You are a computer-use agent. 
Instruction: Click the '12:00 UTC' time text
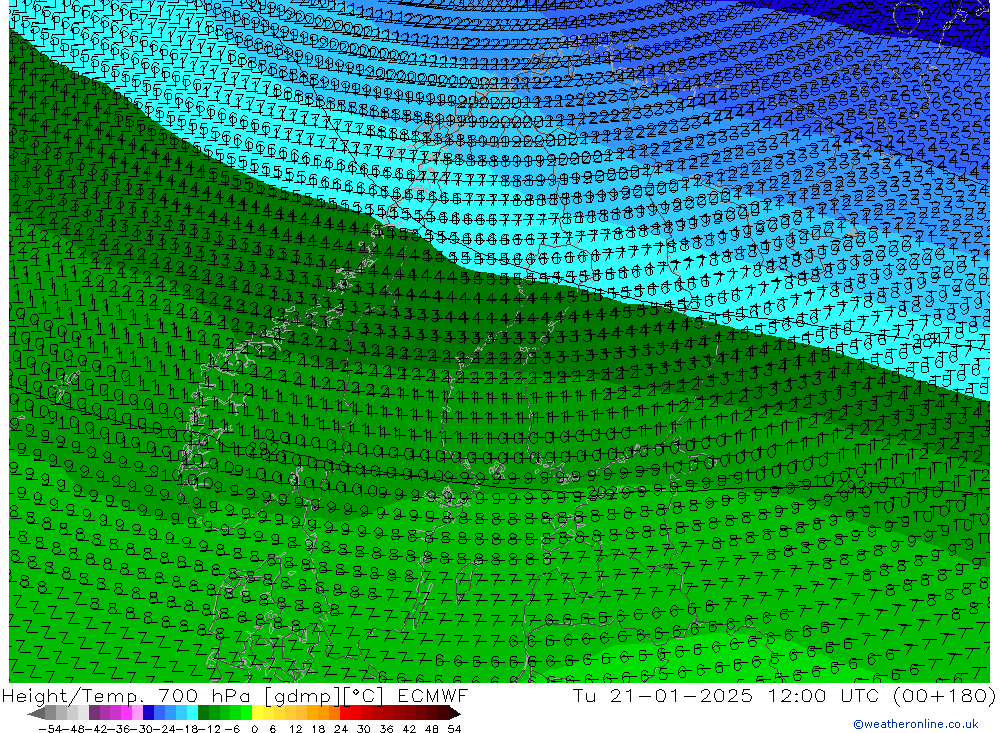pyautogui.click(x=824, y=695)
